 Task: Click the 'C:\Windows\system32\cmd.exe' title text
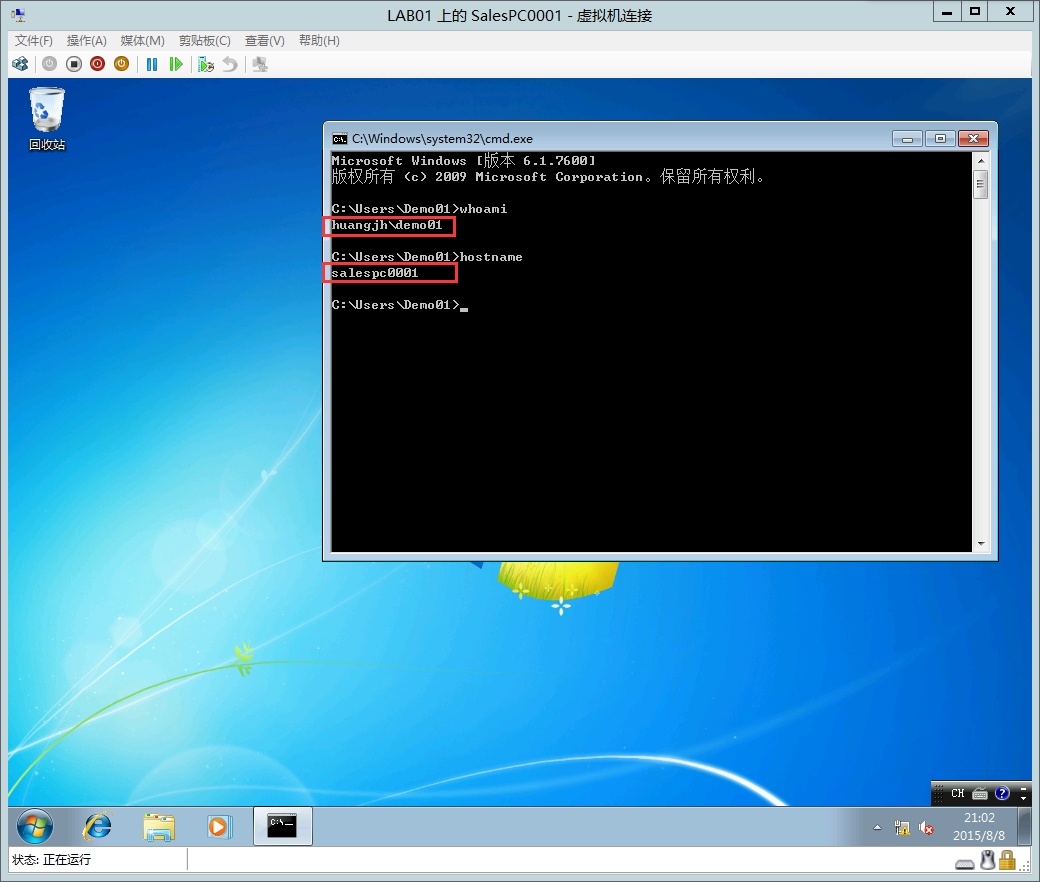pyautogui.click(x=442, y=139)
